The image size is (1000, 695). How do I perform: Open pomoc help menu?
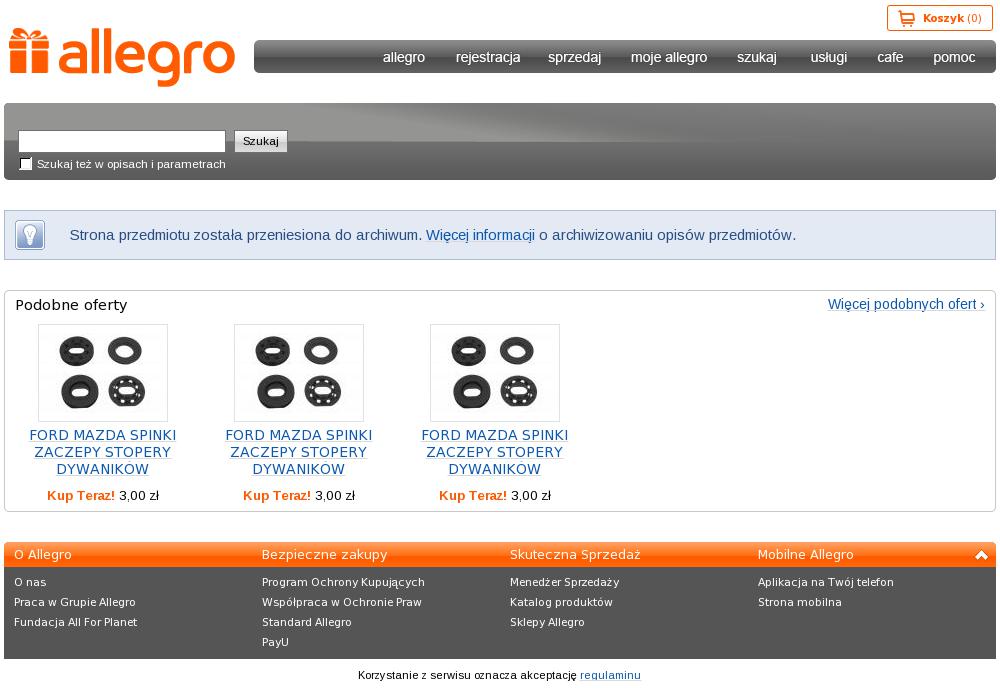pyautogui.click(x=954, y=57)
